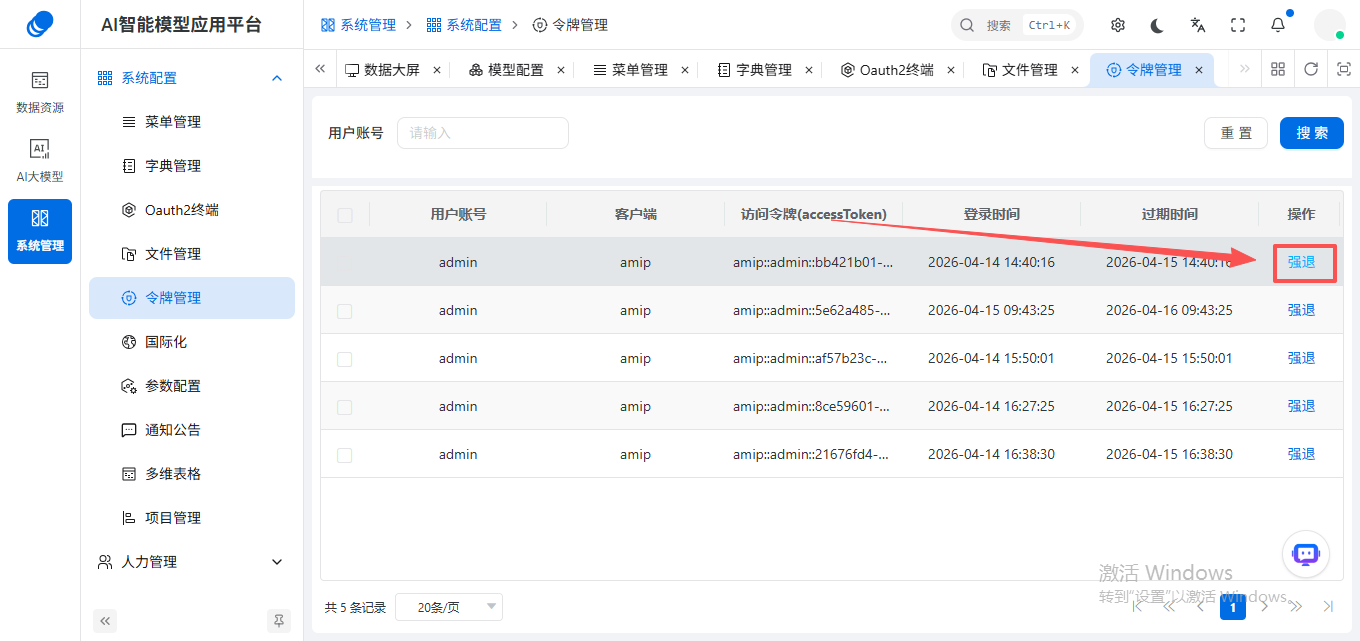Enter fullscreen mode via top icon

(1238, 25)
